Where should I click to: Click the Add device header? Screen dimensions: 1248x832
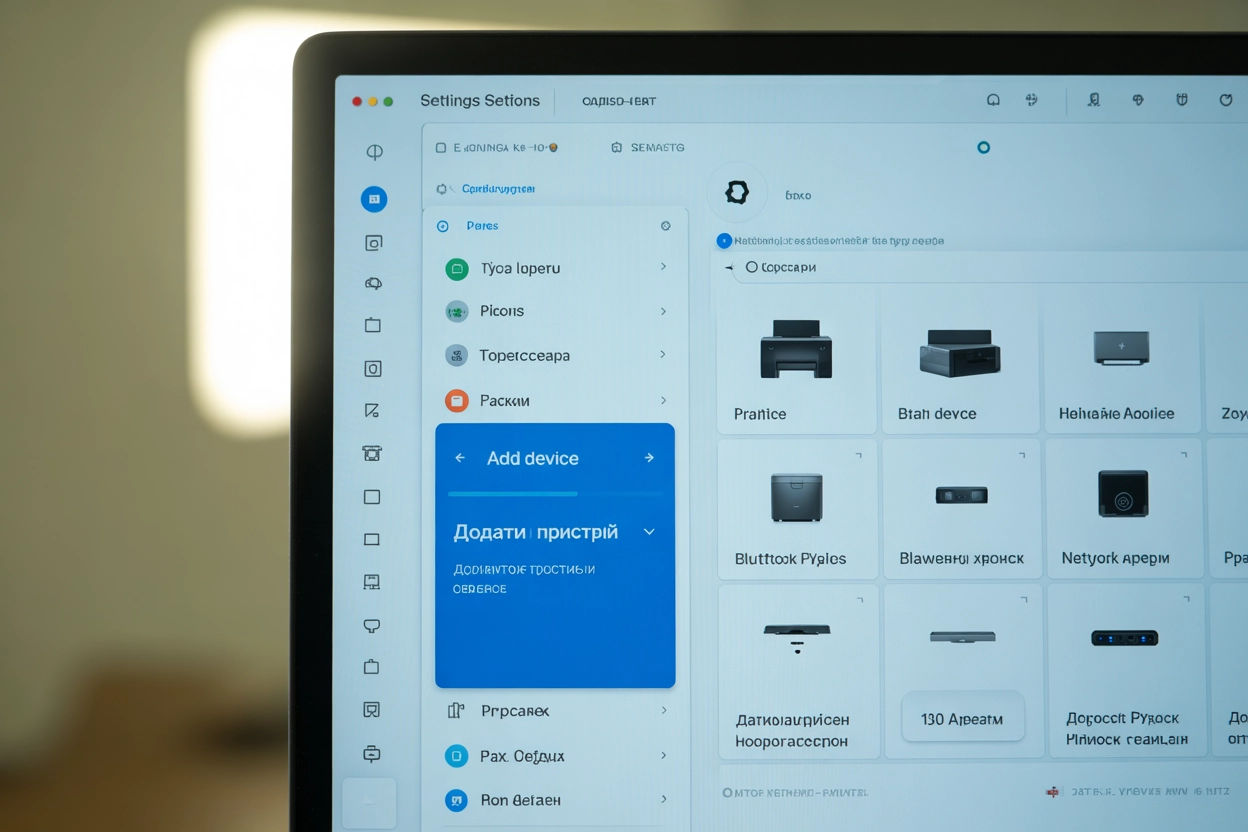pos(533,458)
